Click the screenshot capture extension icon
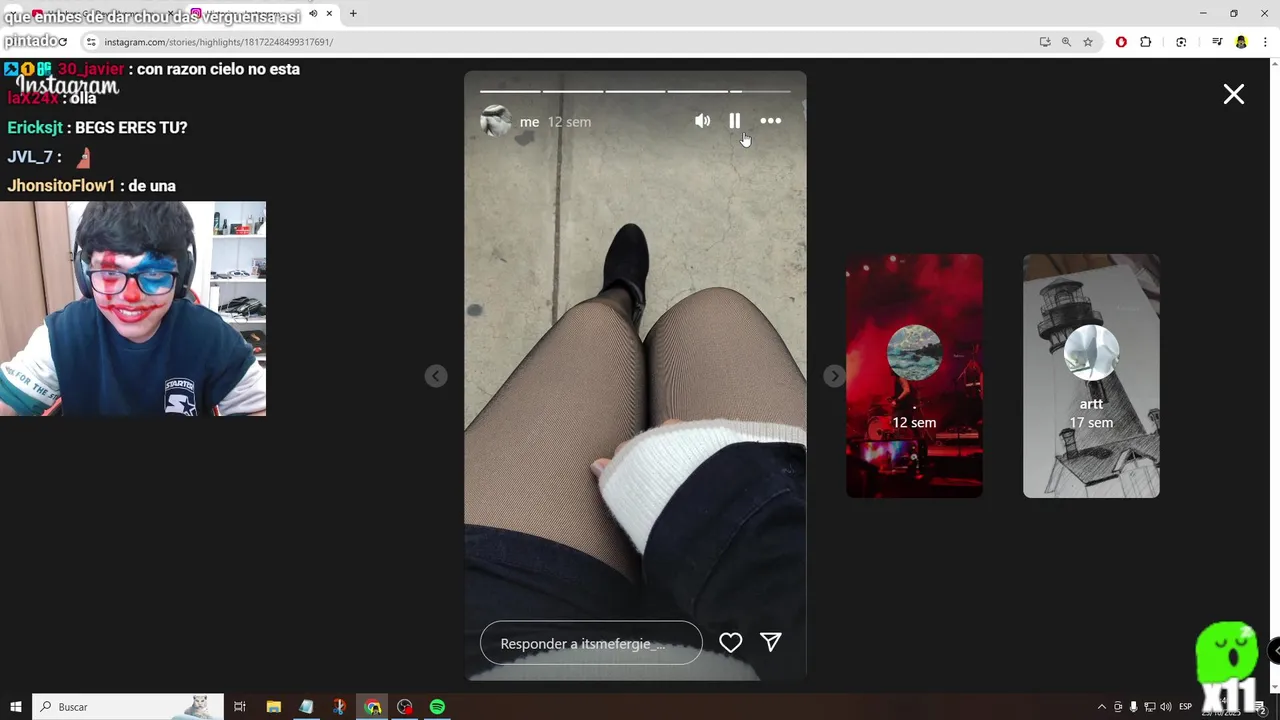This screenshot has width=1280, height=720. (1181, 42)
